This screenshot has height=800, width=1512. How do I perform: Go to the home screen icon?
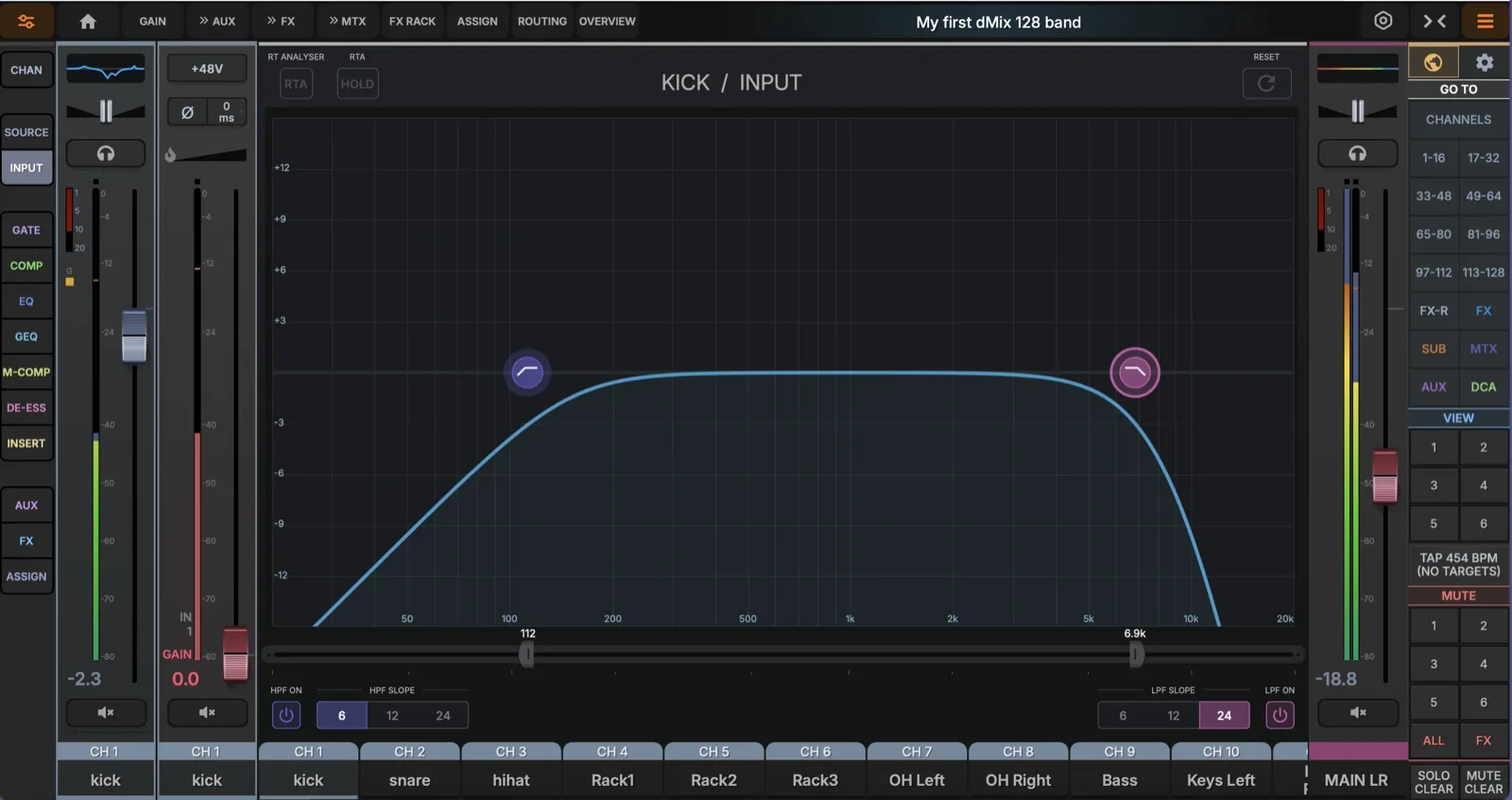pyautogui.click(x=88, y=21)
